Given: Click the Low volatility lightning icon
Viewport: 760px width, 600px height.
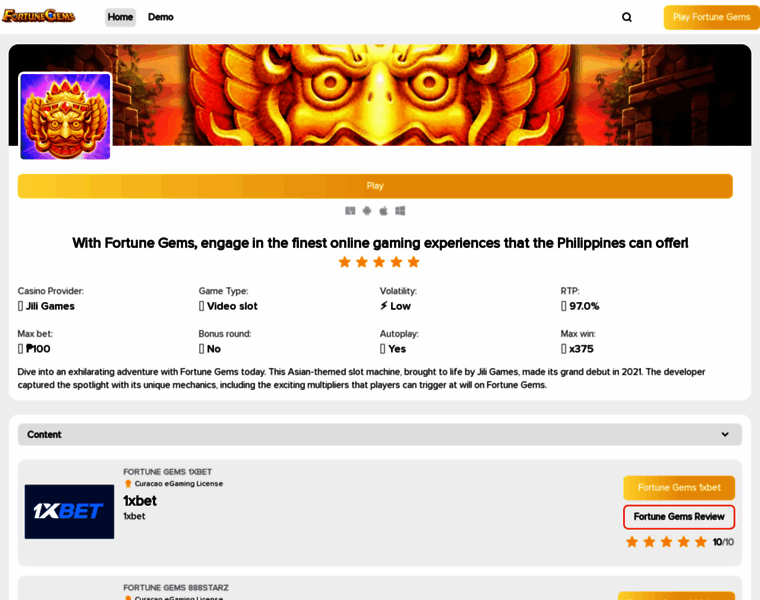Looking at the screenshot, I should coord(383,306).
